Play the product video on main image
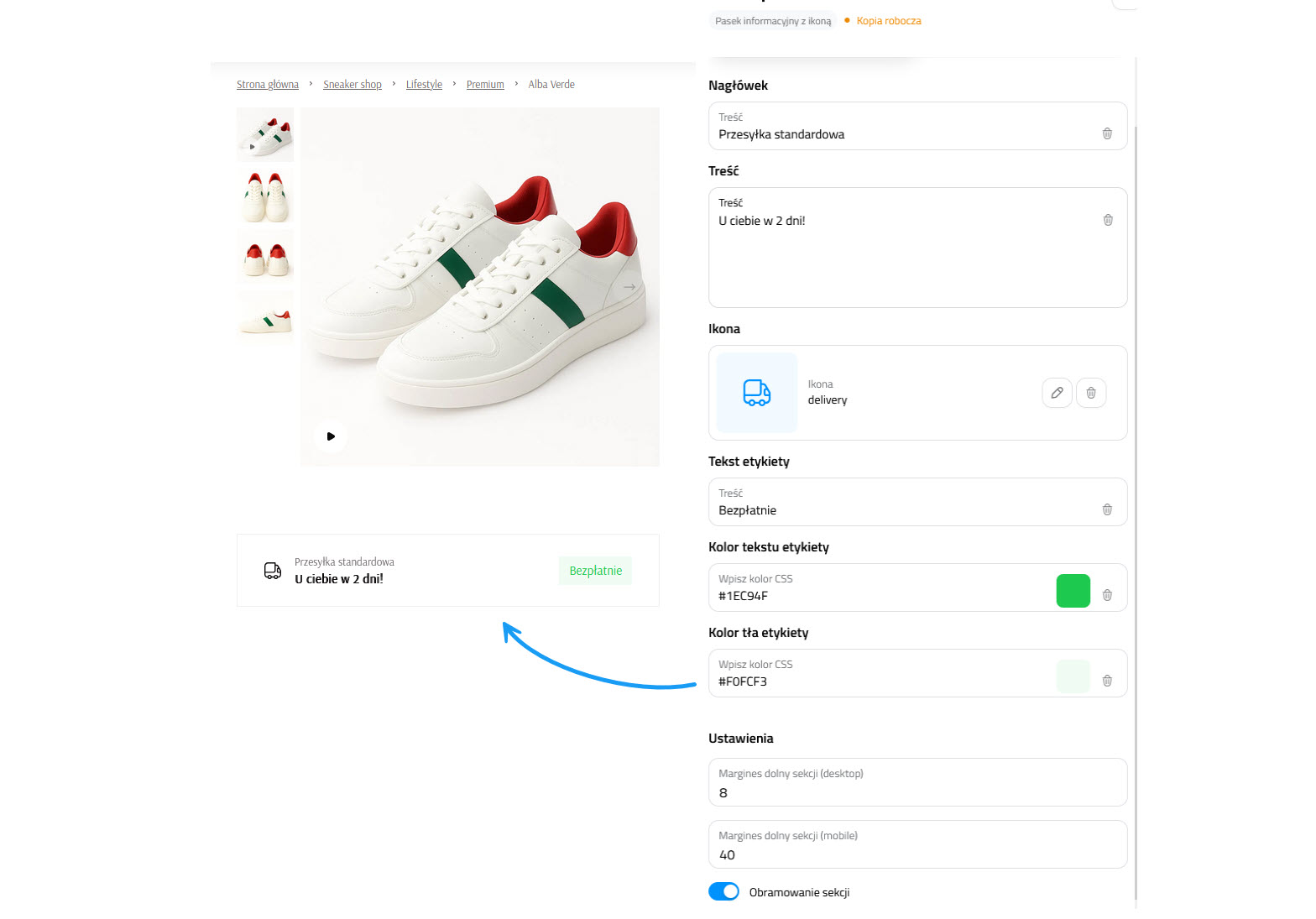The width and height of the screenshot is (1316, 919). tap(331, 436)
